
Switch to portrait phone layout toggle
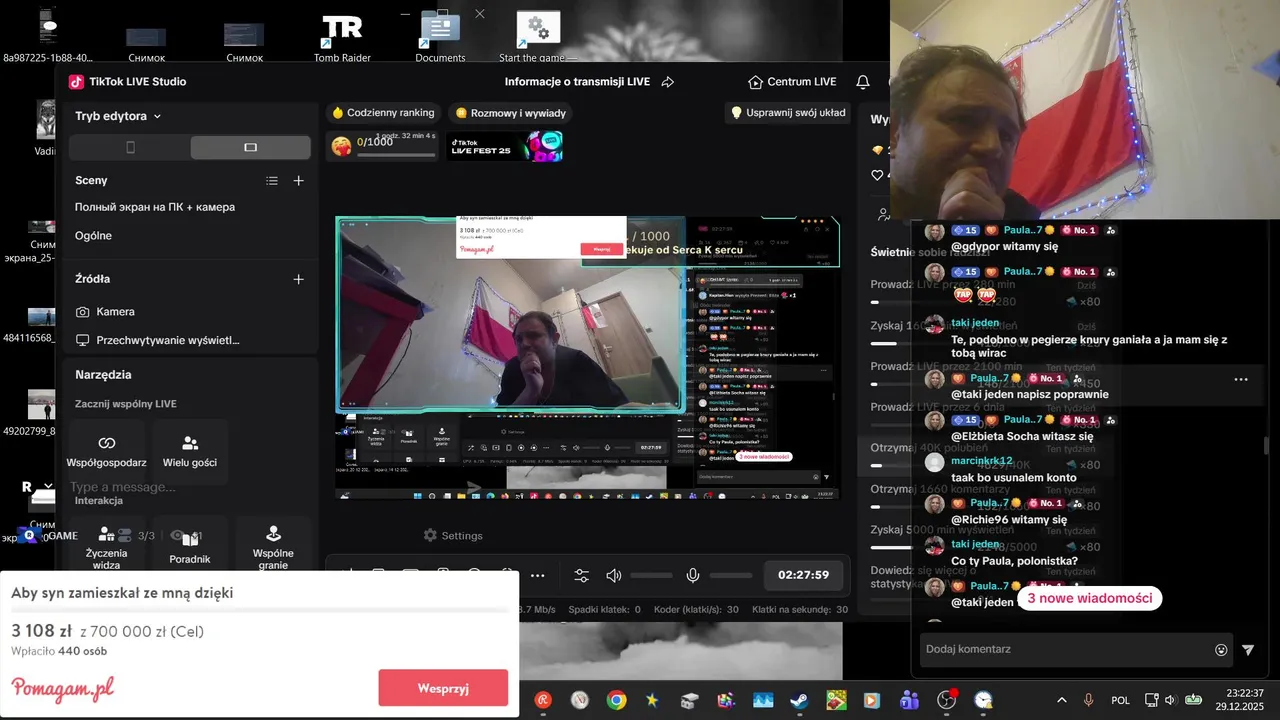pos(130,147)
